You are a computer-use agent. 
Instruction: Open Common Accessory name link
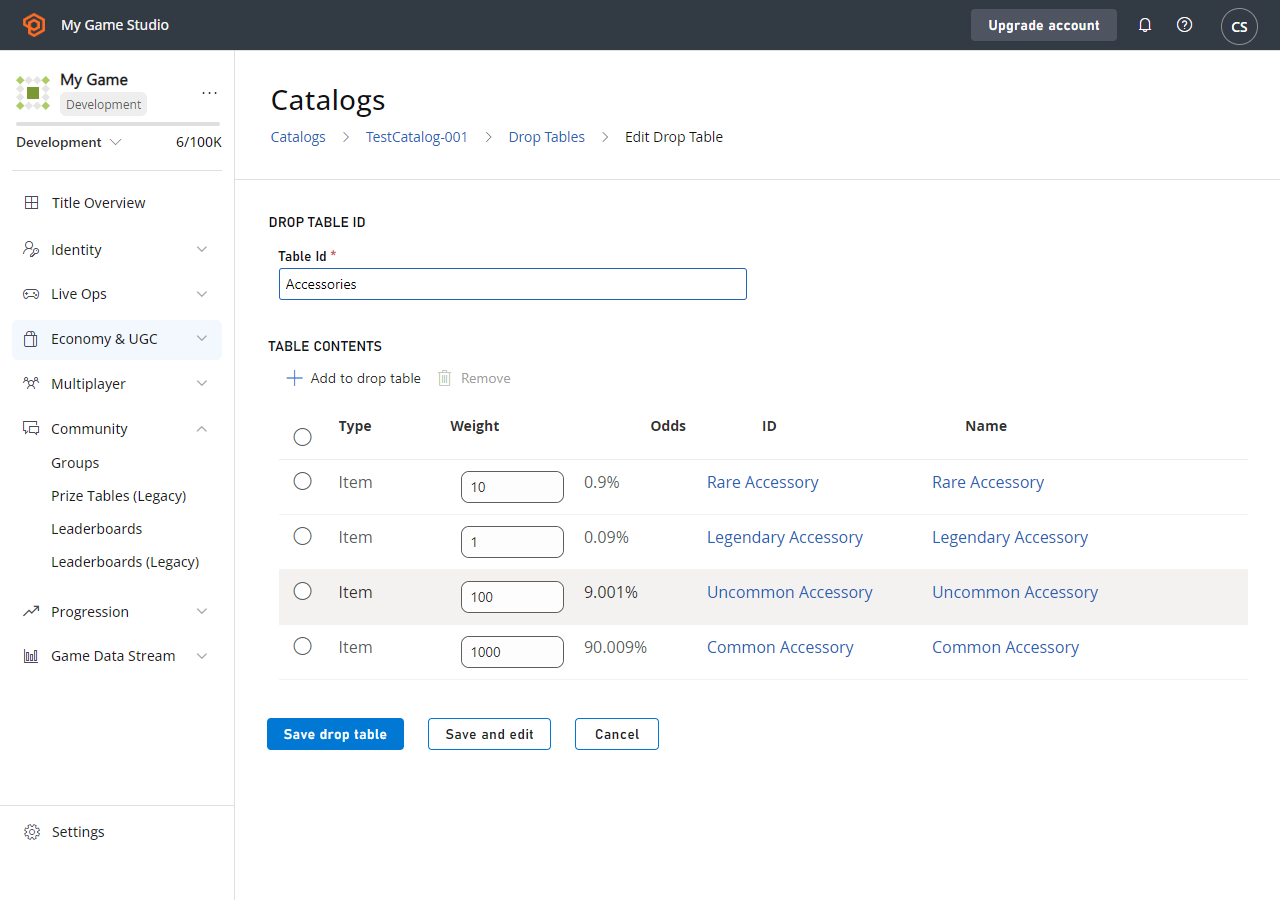(x=1005, y=647)
